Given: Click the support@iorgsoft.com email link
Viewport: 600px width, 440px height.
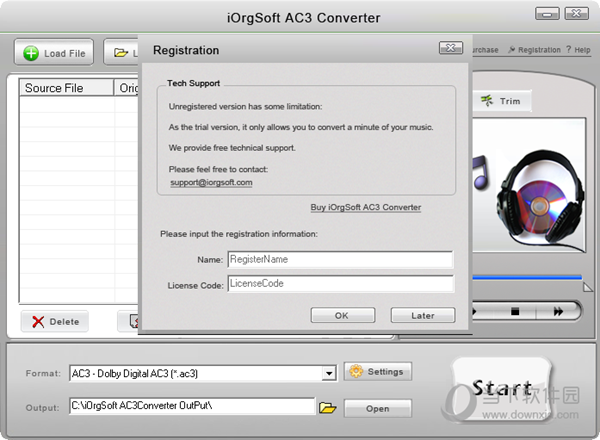Looking at the screenshot, I should (211, 182).
